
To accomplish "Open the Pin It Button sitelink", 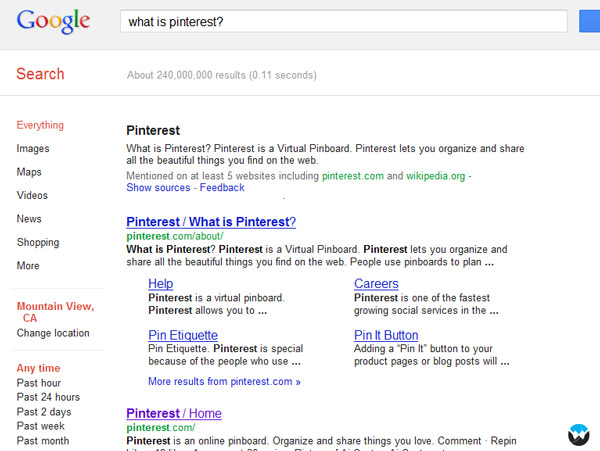I will tap(386, 335).
